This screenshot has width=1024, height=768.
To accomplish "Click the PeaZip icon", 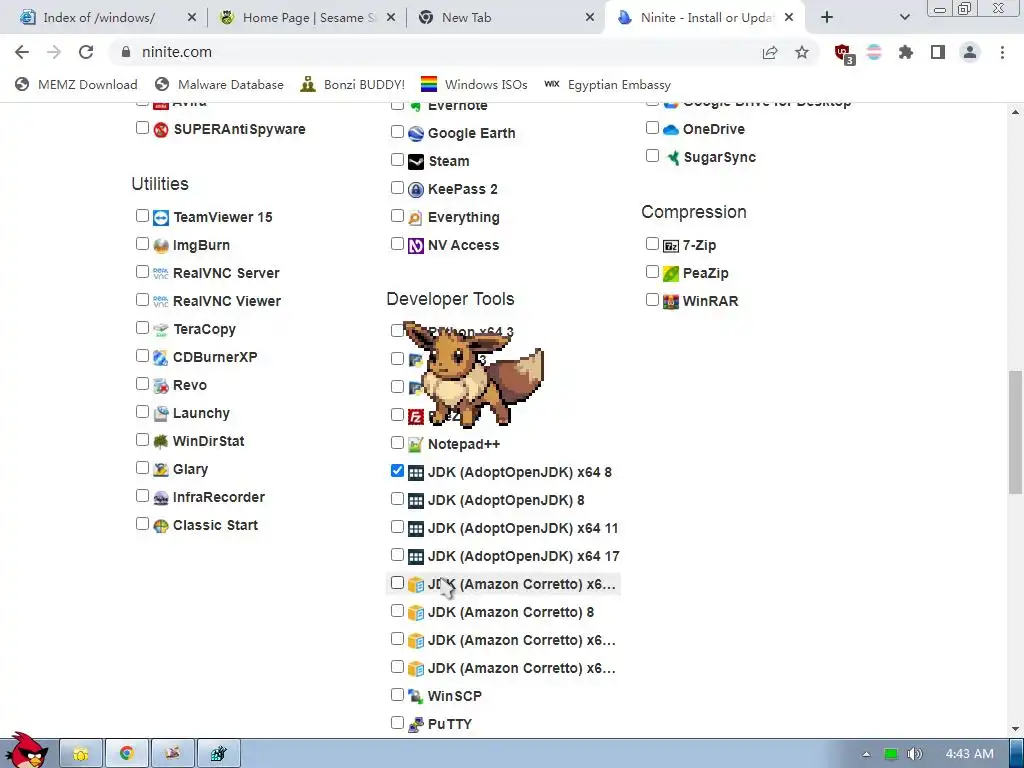I will coord(671,274).
